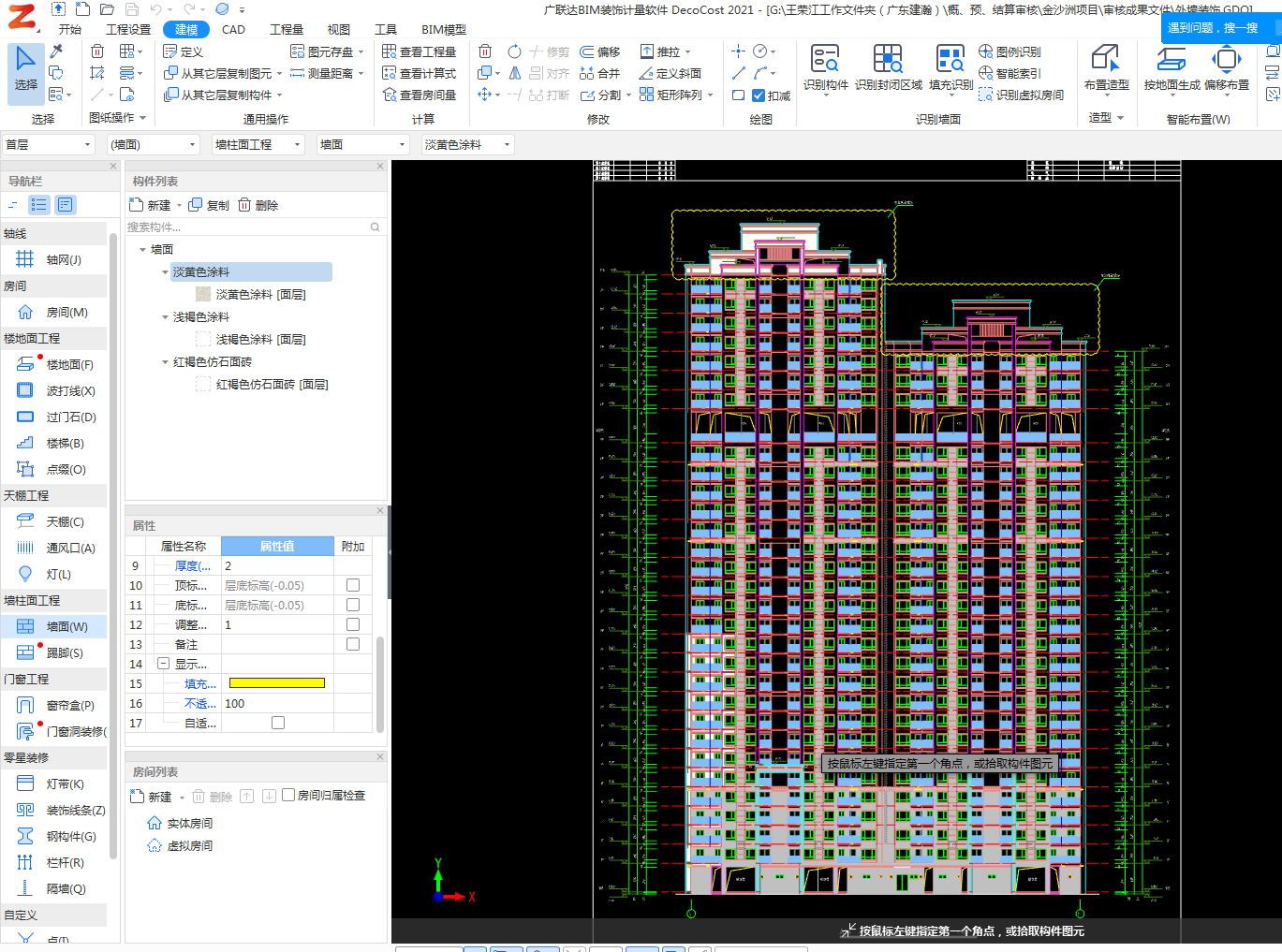
Task: Click 图例识别 tool
Action: (1009, 51)
